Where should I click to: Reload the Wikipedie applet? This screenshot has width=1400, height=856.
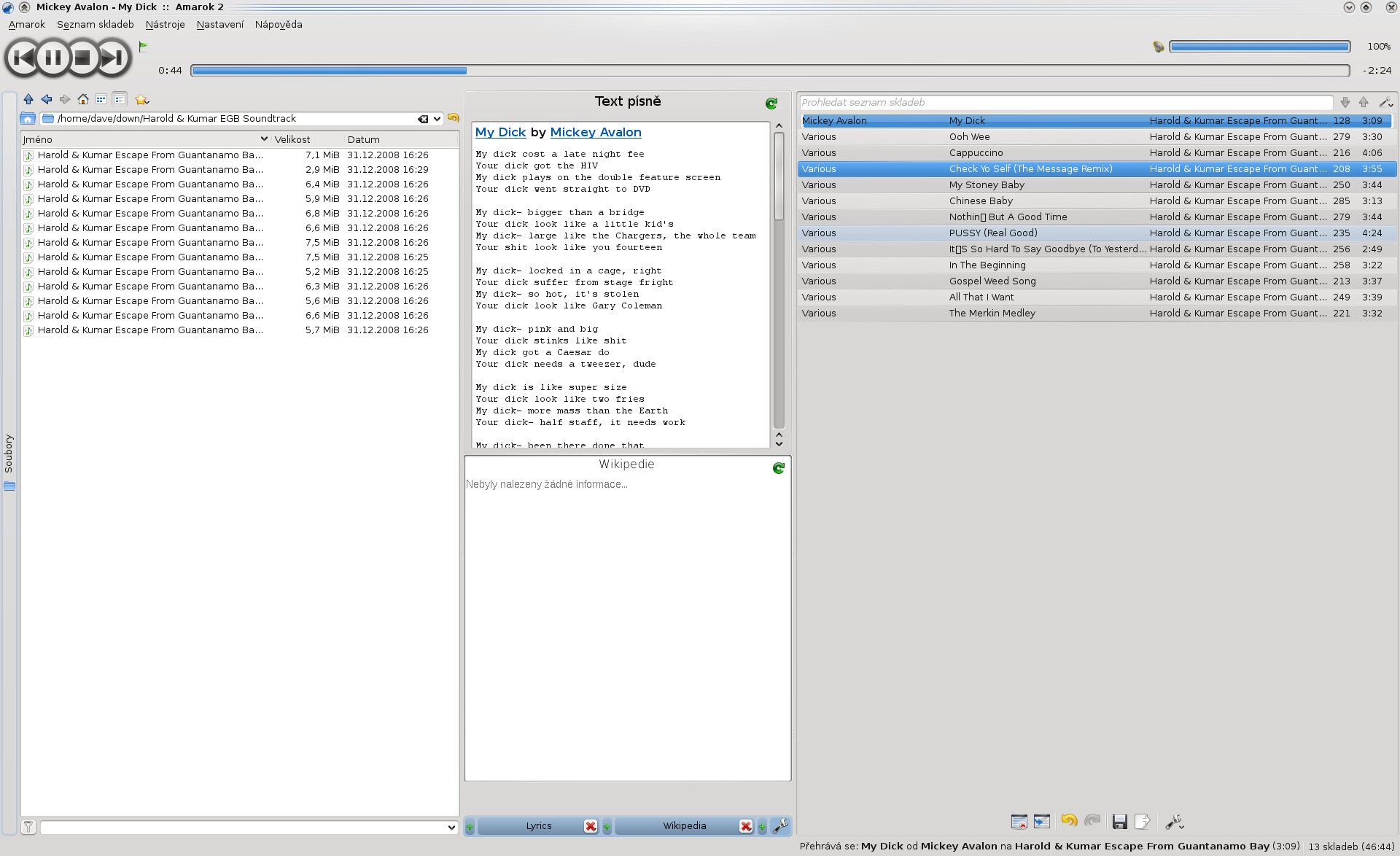779,468
